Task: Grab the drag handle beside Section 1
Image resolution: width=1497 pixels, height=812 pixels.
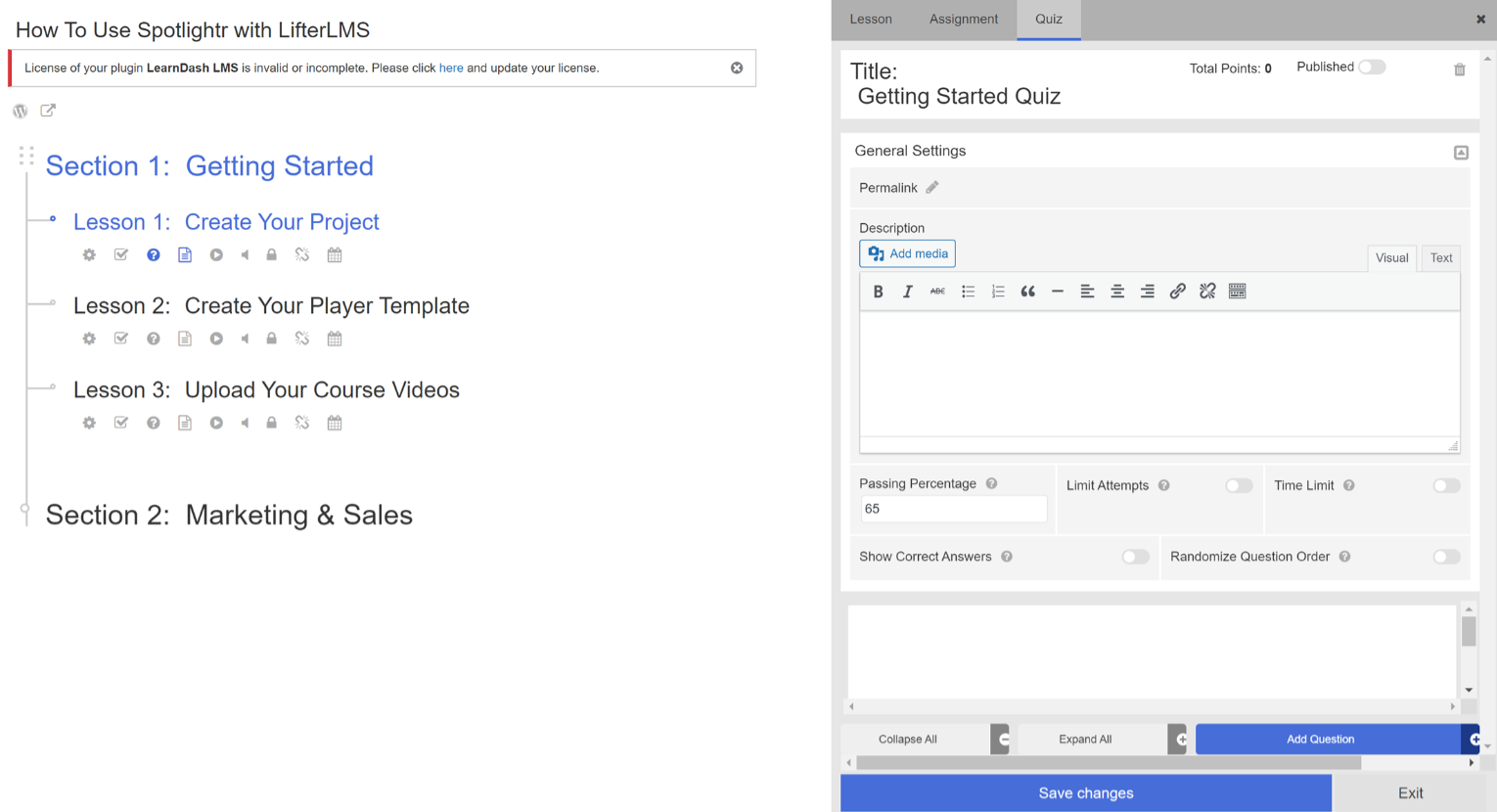Action: click(x=26, y=156)
